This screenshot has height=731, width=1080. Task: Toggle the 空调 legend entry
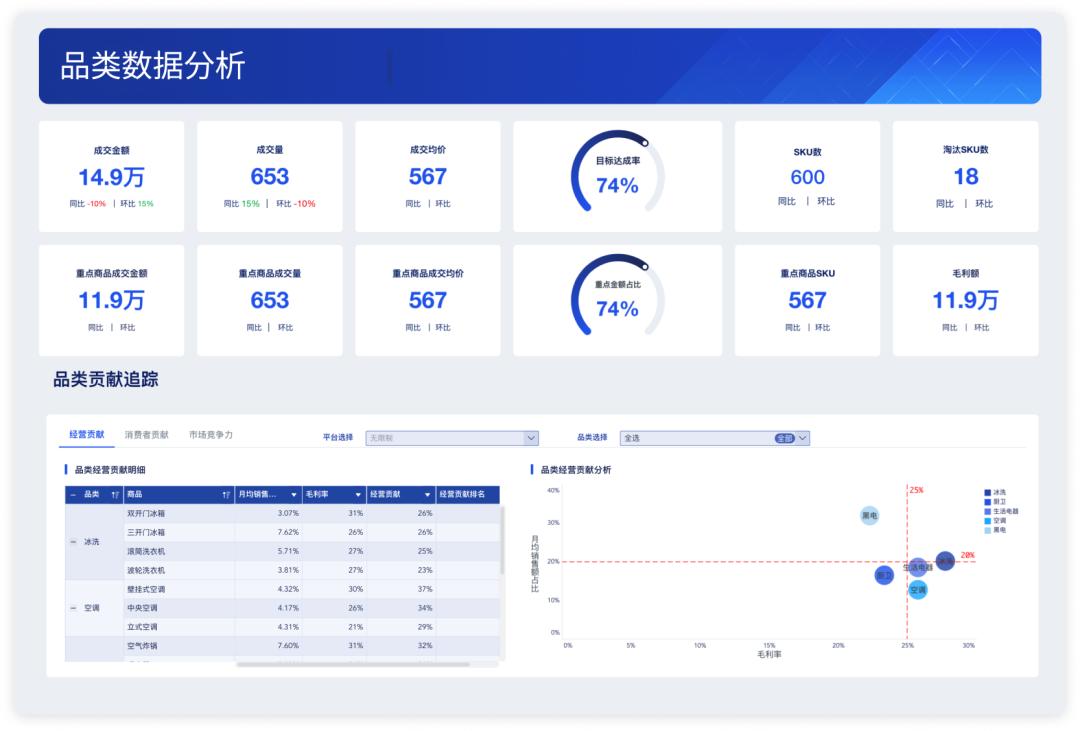[x=995, y=521]
